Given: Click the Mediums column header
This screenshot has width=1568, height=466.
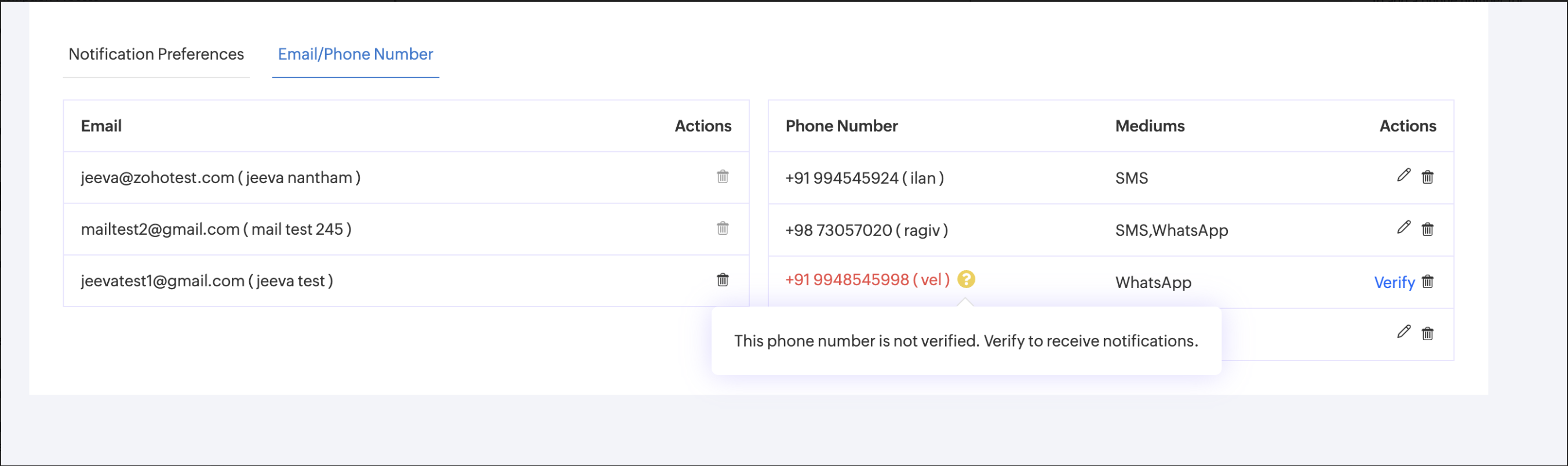Looking at the screenshot, I should coord(1149,126).
